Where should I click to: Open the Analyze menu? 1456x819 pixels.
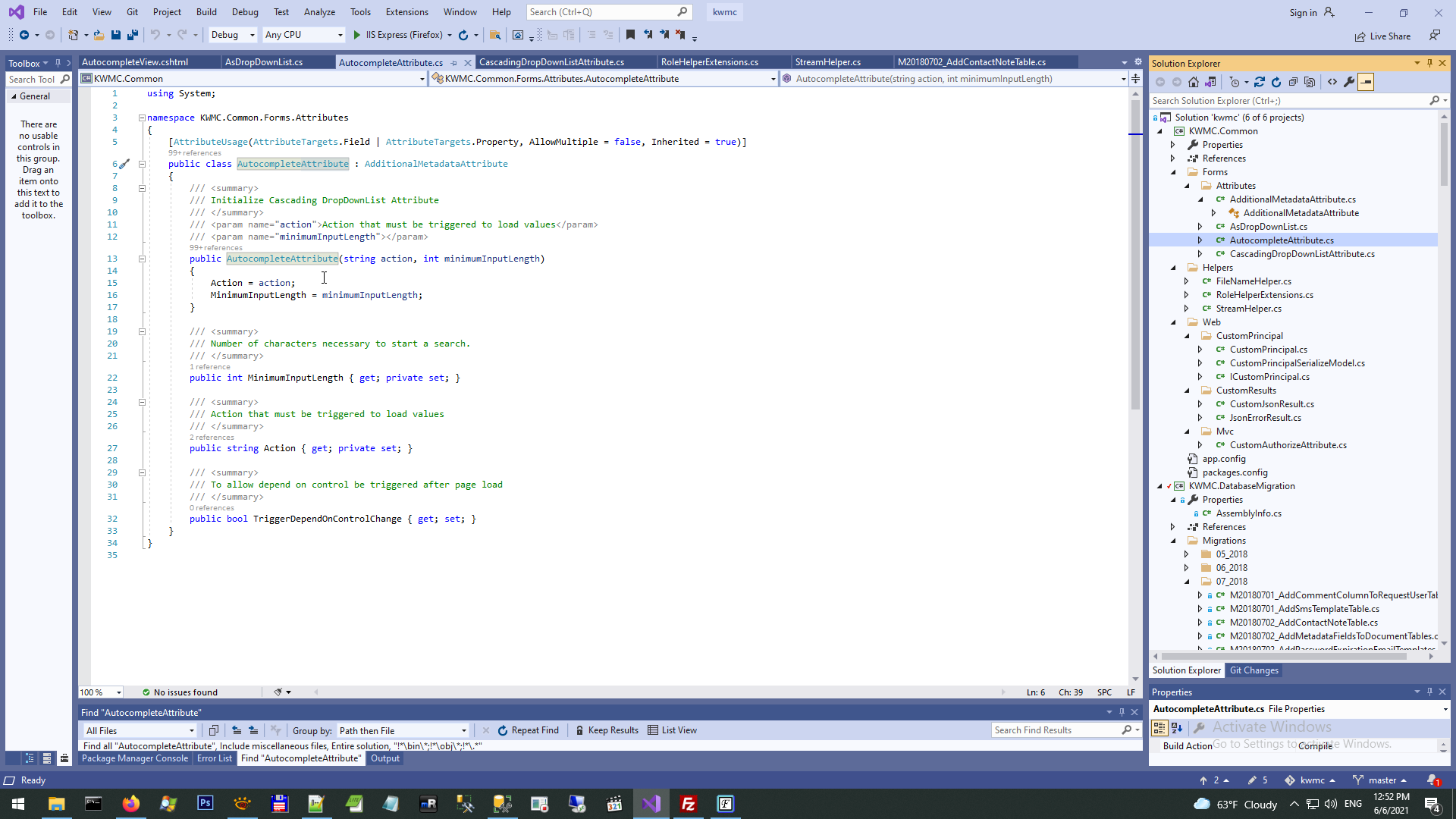click(319, 12)
